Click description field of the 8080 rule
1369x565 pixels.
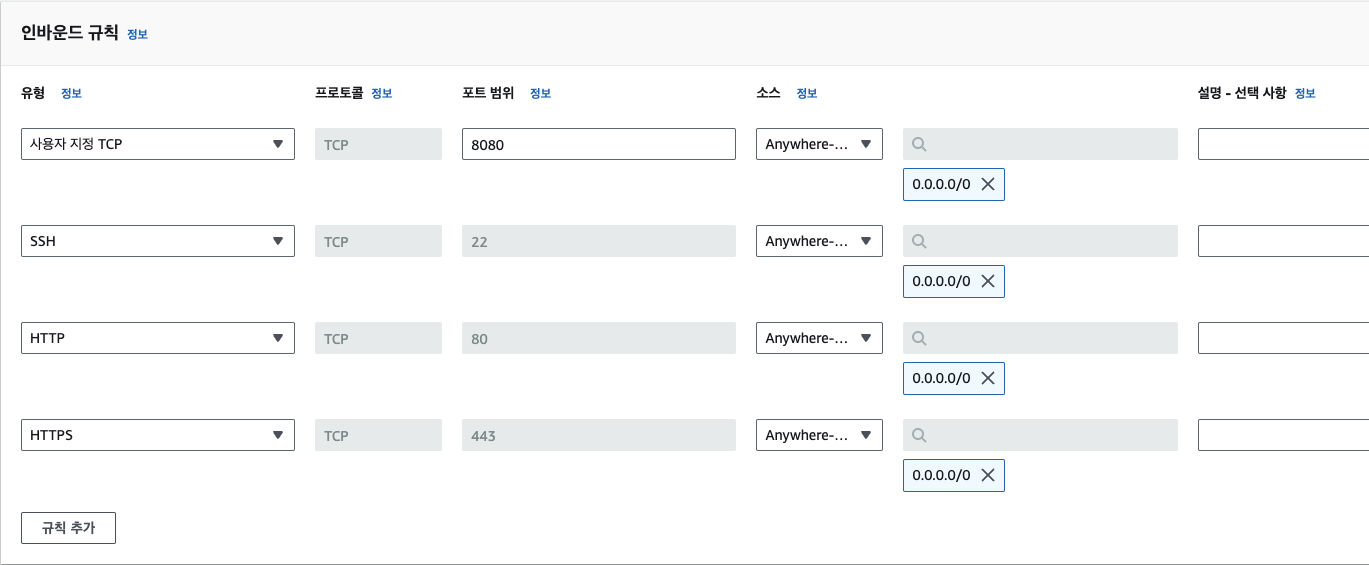coord(1283,144)
